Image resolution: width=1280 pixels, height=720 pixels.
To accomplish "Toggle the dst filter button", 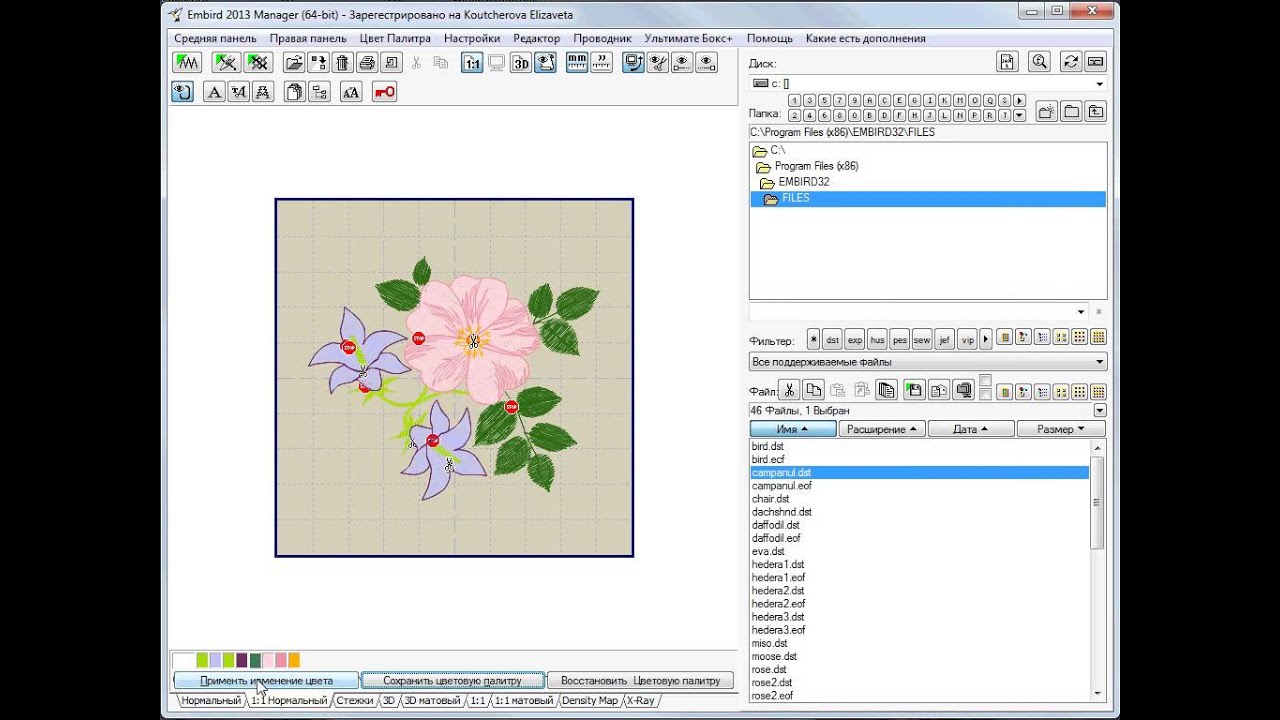I will [832, 340].
